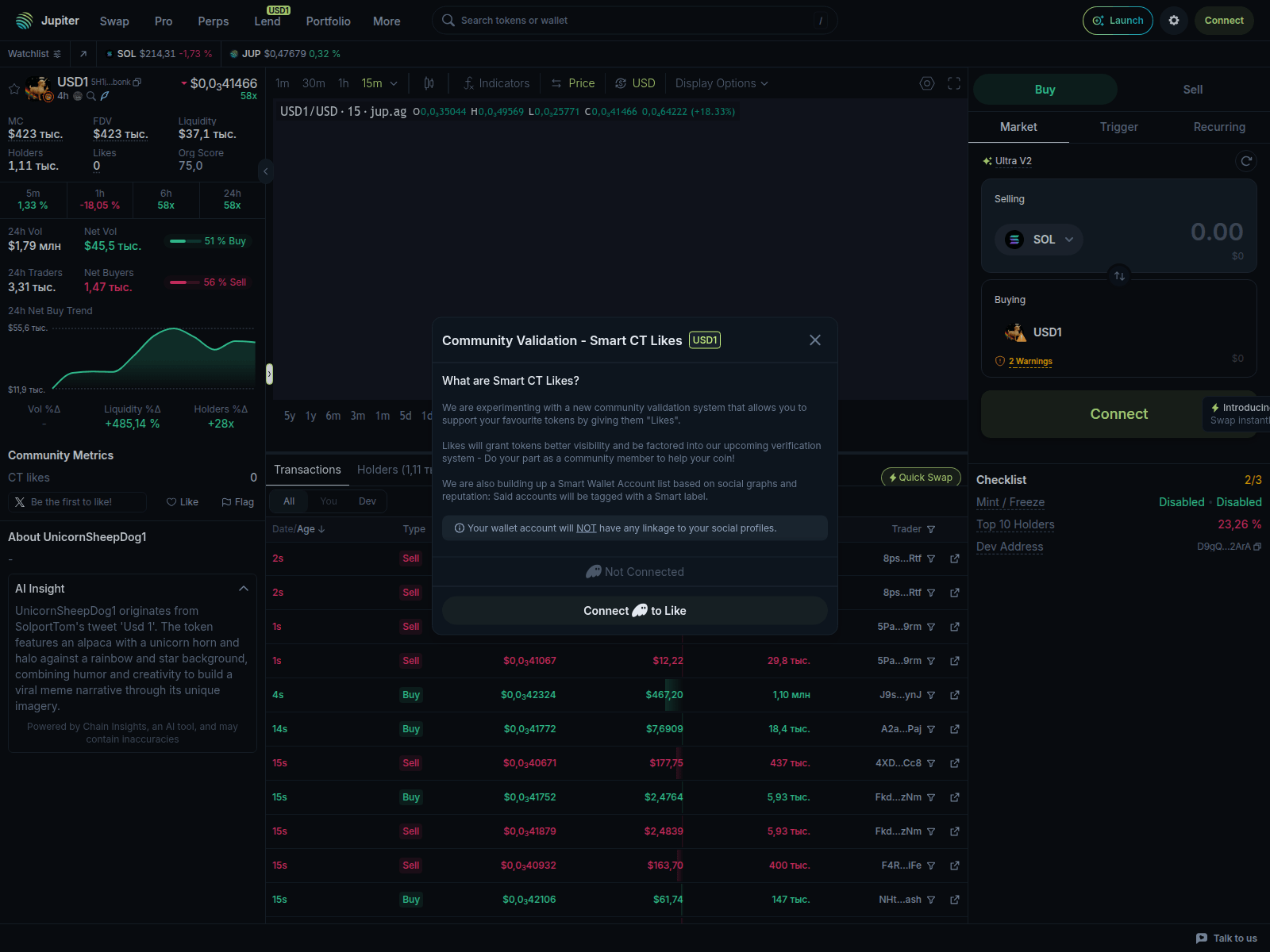
Task: View the 2 Warnings link
Action: click(x=1030, y=362)
